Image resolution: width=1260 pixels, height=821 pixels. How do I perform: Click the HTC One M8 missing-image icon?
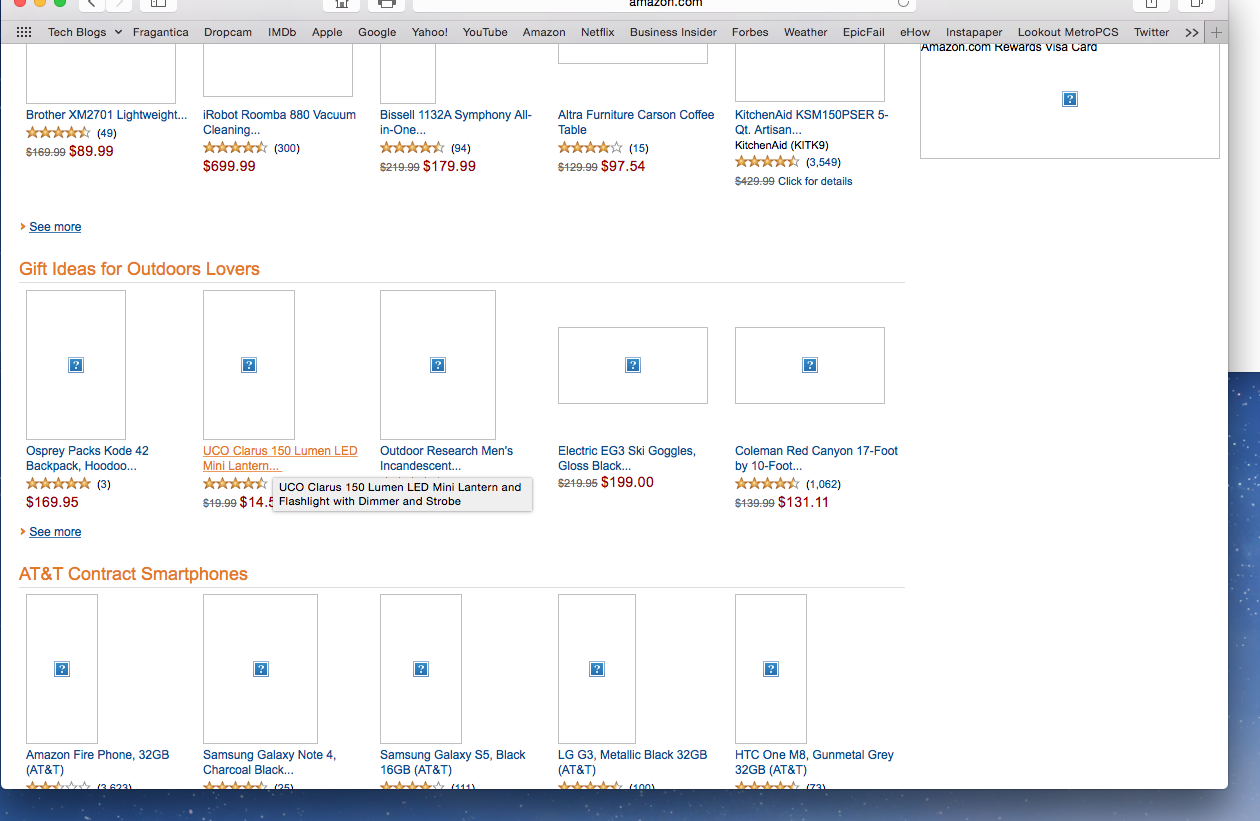tap(771, 669)
